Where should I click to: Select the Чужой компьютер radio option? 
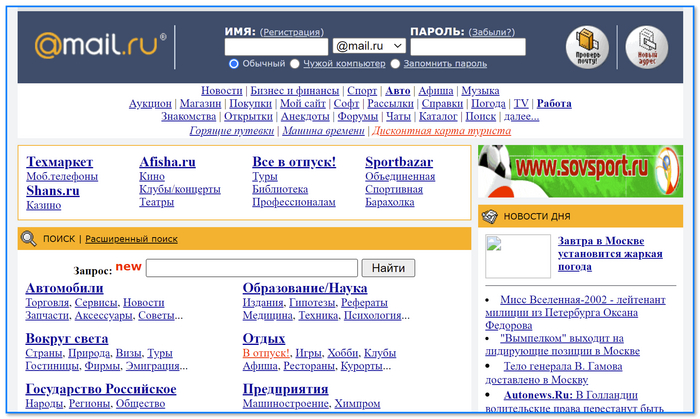coord(295,64)
